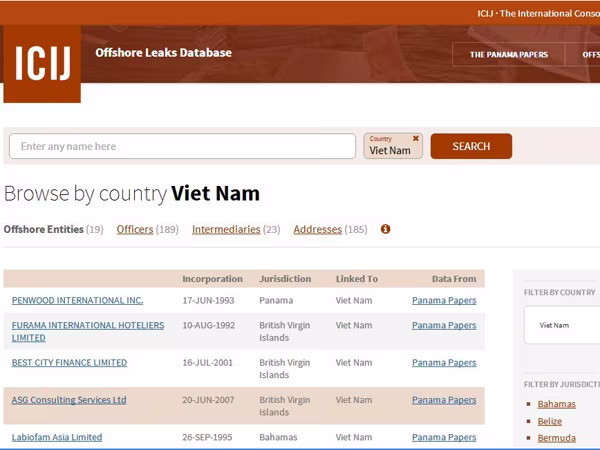This screenshot has width=600, height=450.
Task: Filter by Bermuda jurisdiction
Action: coord(556,438)
